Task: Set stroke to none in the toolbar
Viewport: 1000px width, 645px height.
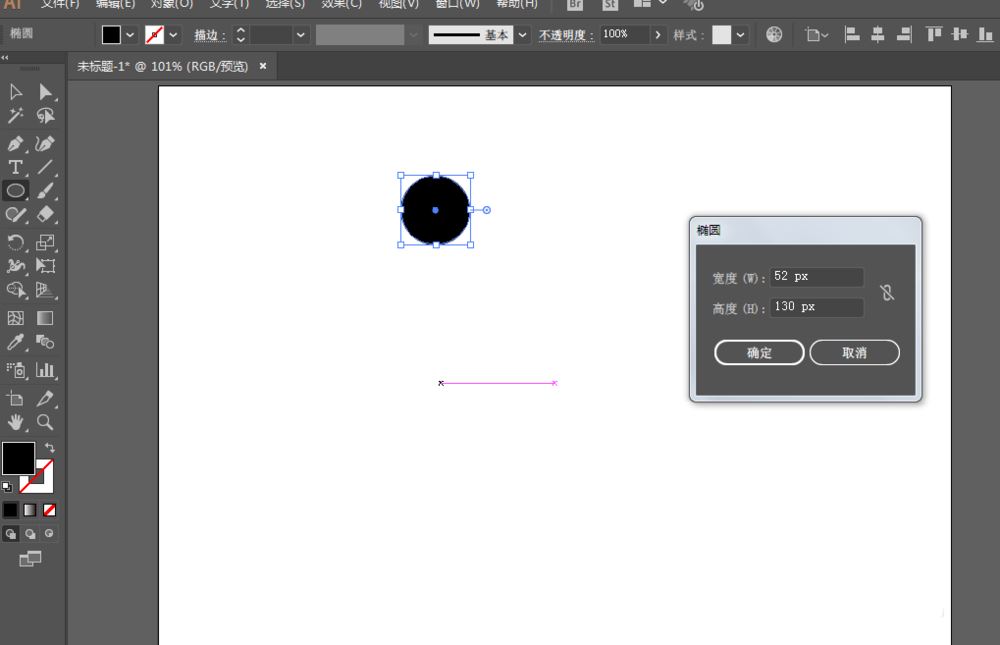Action: 49,509
